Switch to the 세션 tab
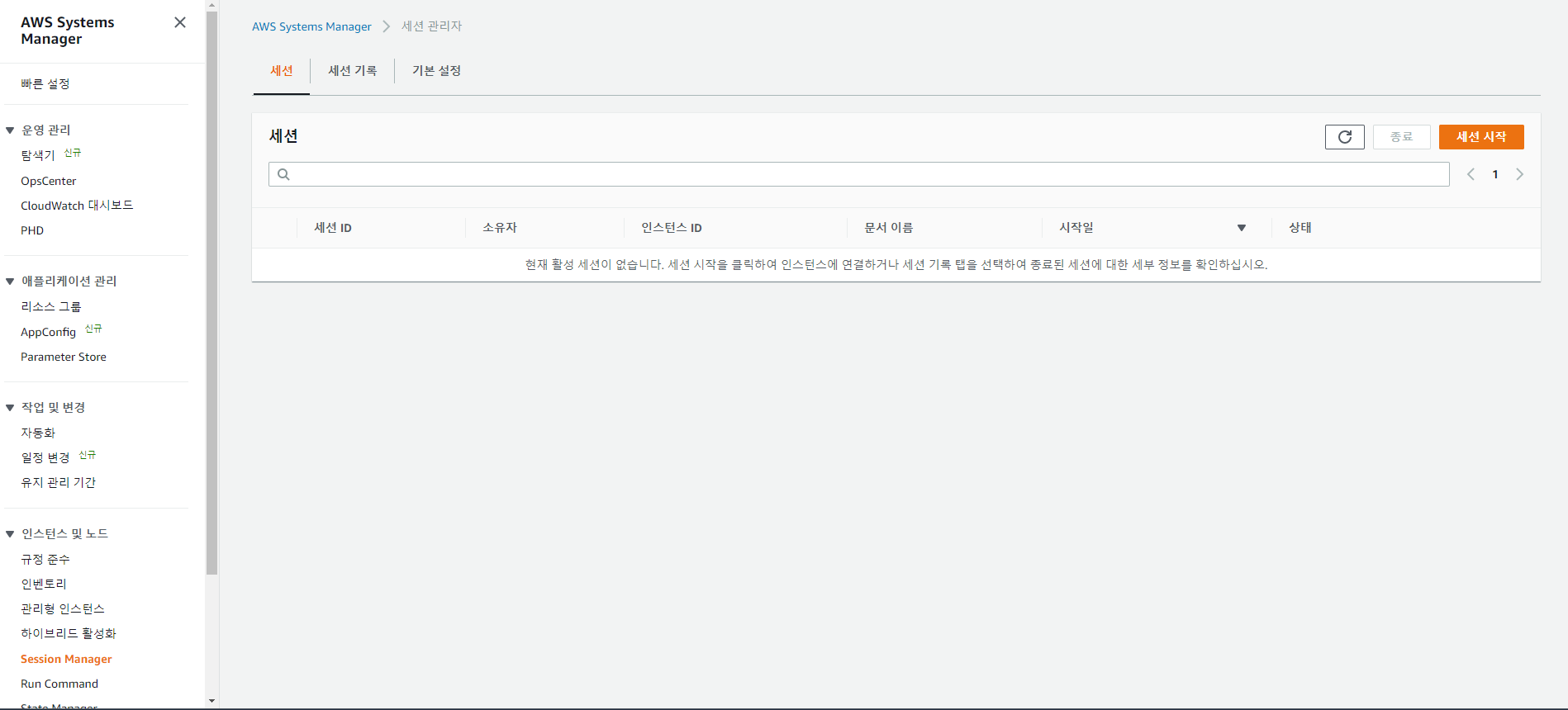This screenshot has width=1568, height=710. click(282, 71)
